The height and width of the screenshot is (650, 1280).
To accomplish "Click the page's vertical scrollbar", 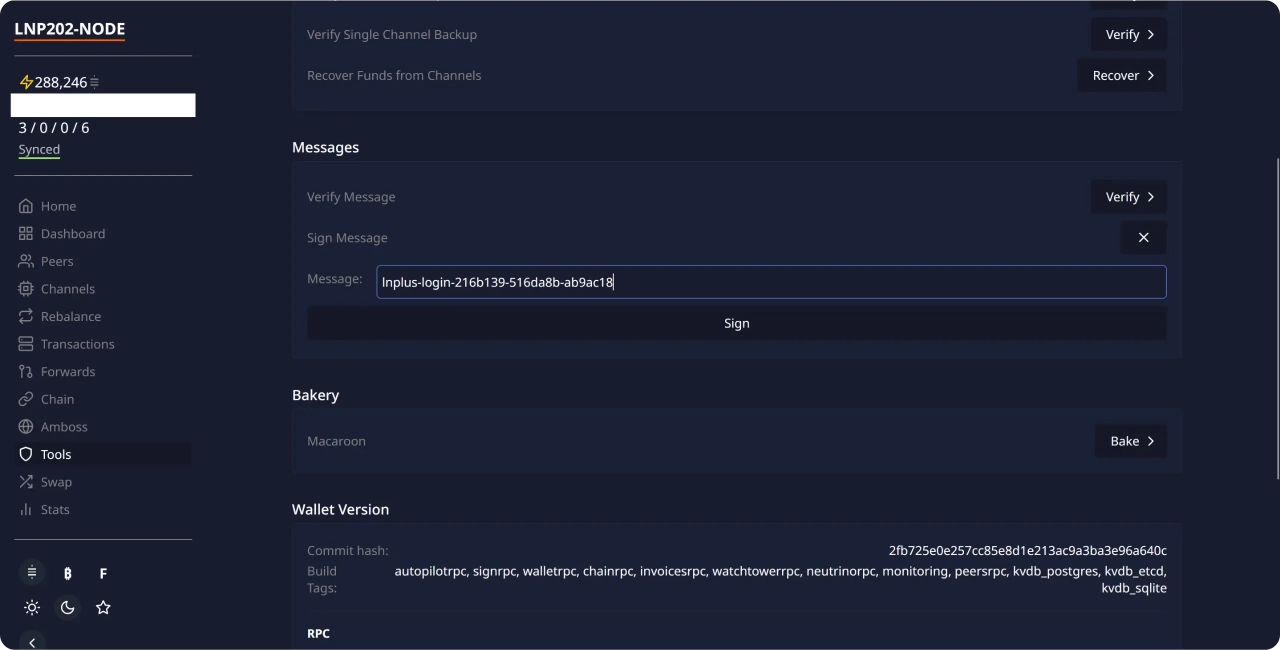I will coord(1275,320).
